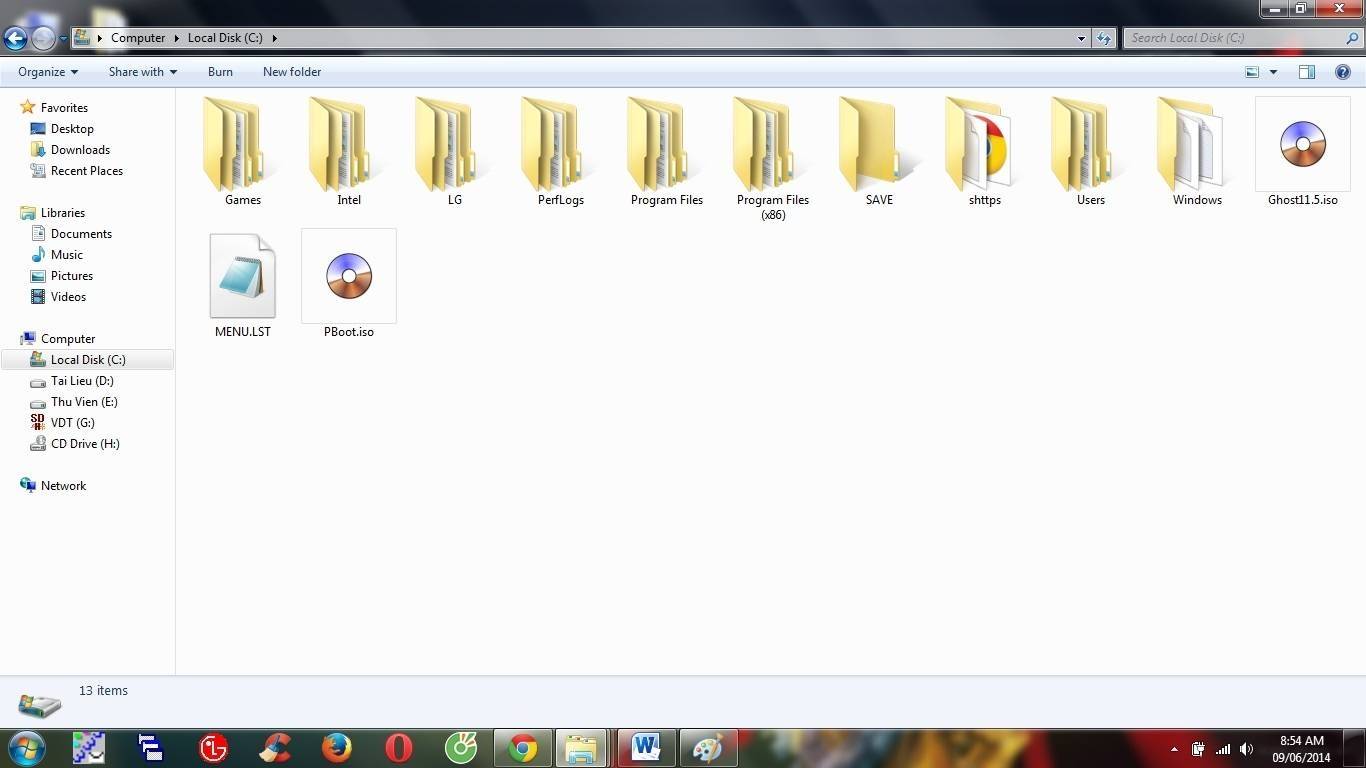Select Tai Lieu (D:) drive in sidebar
The width and height of the screenshot is (1366, 768).
pyautogui.click(x=82, y=381)
